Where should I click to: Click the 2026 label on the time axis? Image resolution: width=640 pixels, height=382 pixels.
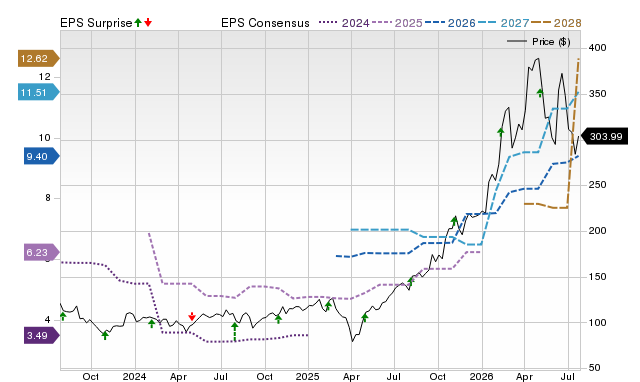481,376
